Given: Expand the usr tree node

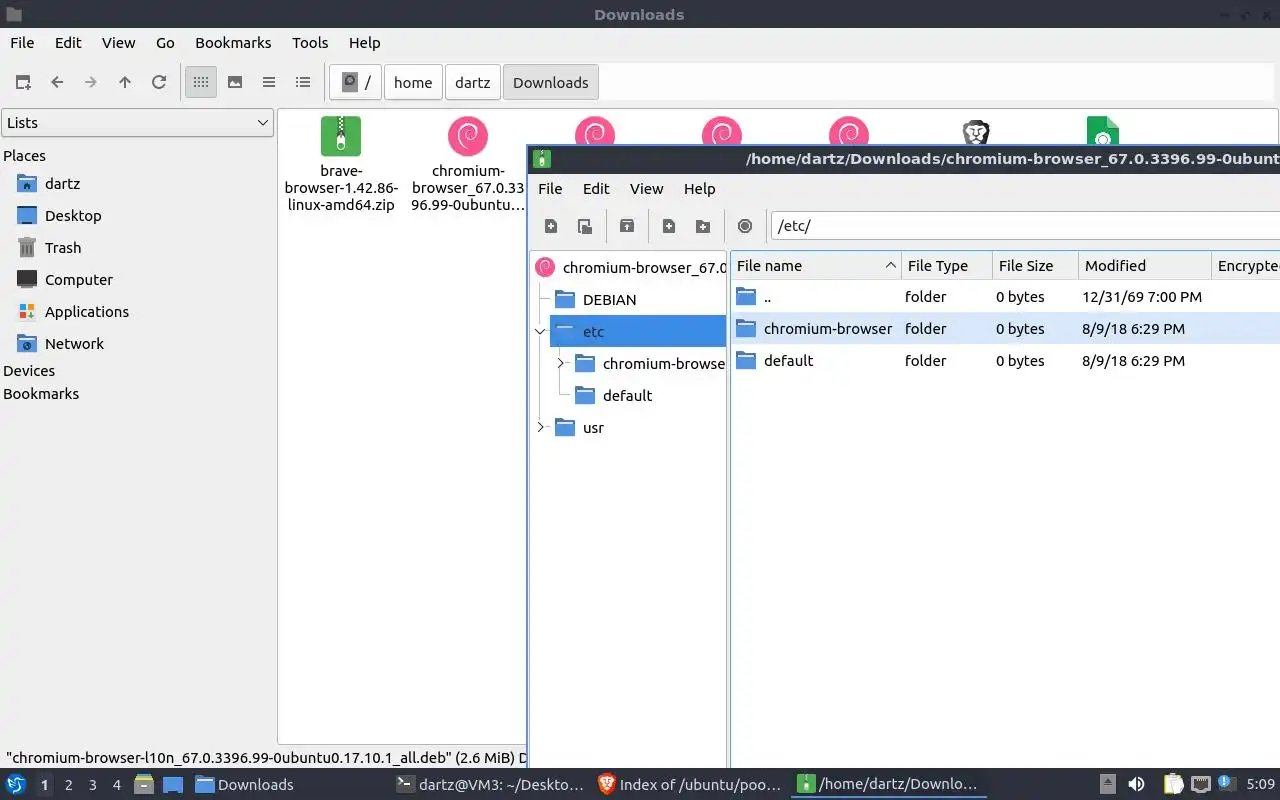Looking at the screenshot, I should (540, 427).
